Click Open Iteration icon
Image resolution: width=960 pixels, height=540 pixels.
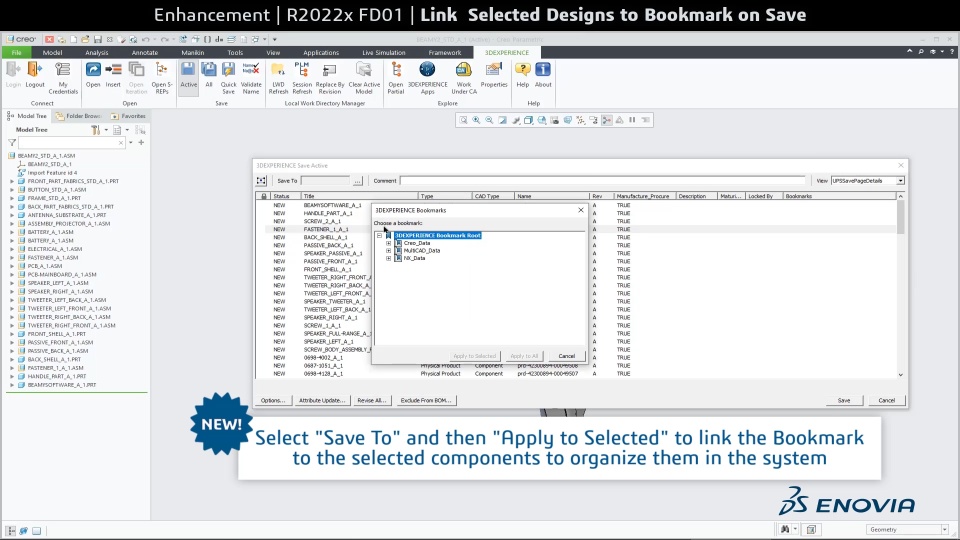136,78
